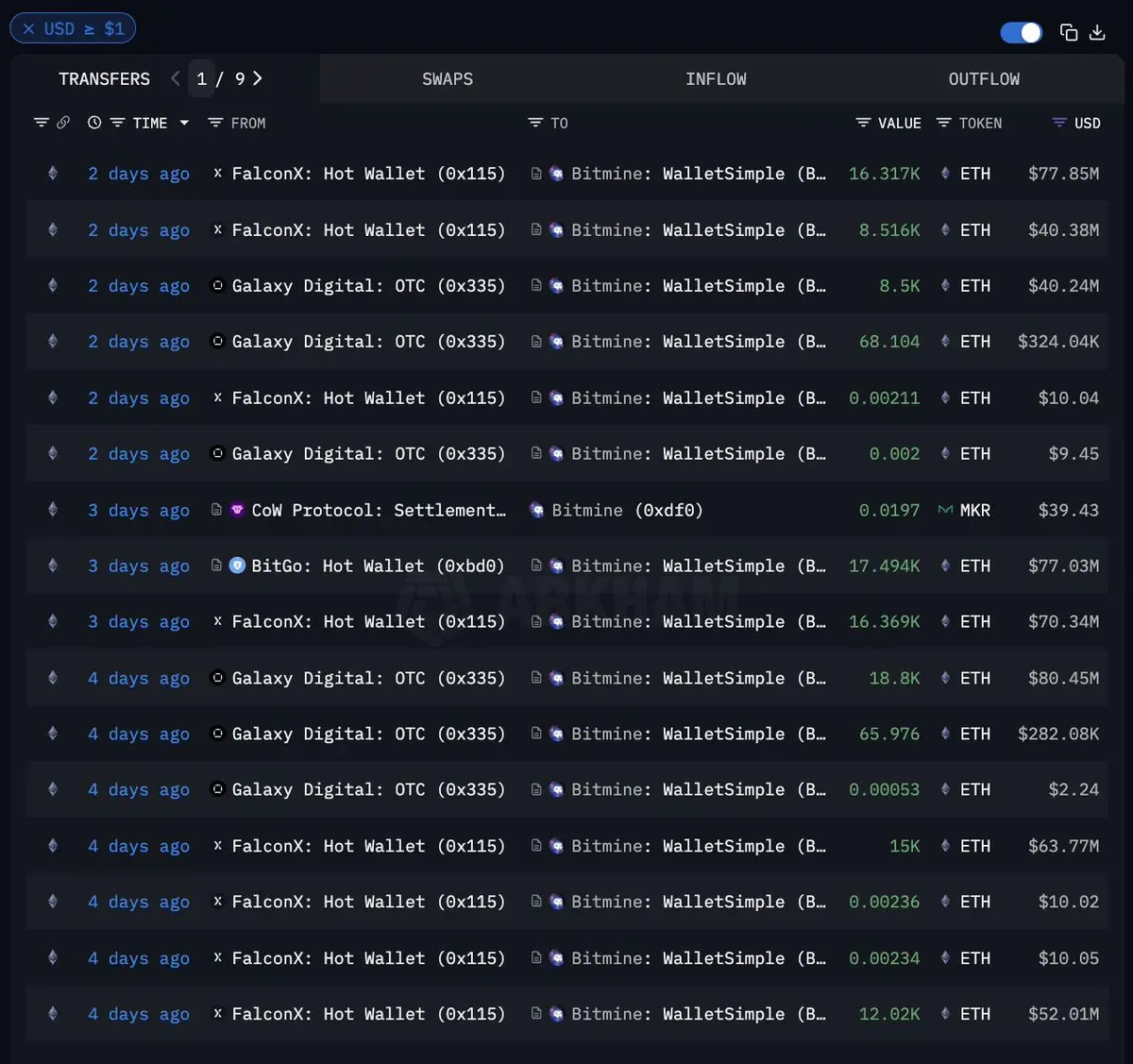Toggle the blue switch at top right

[1021, 33]
